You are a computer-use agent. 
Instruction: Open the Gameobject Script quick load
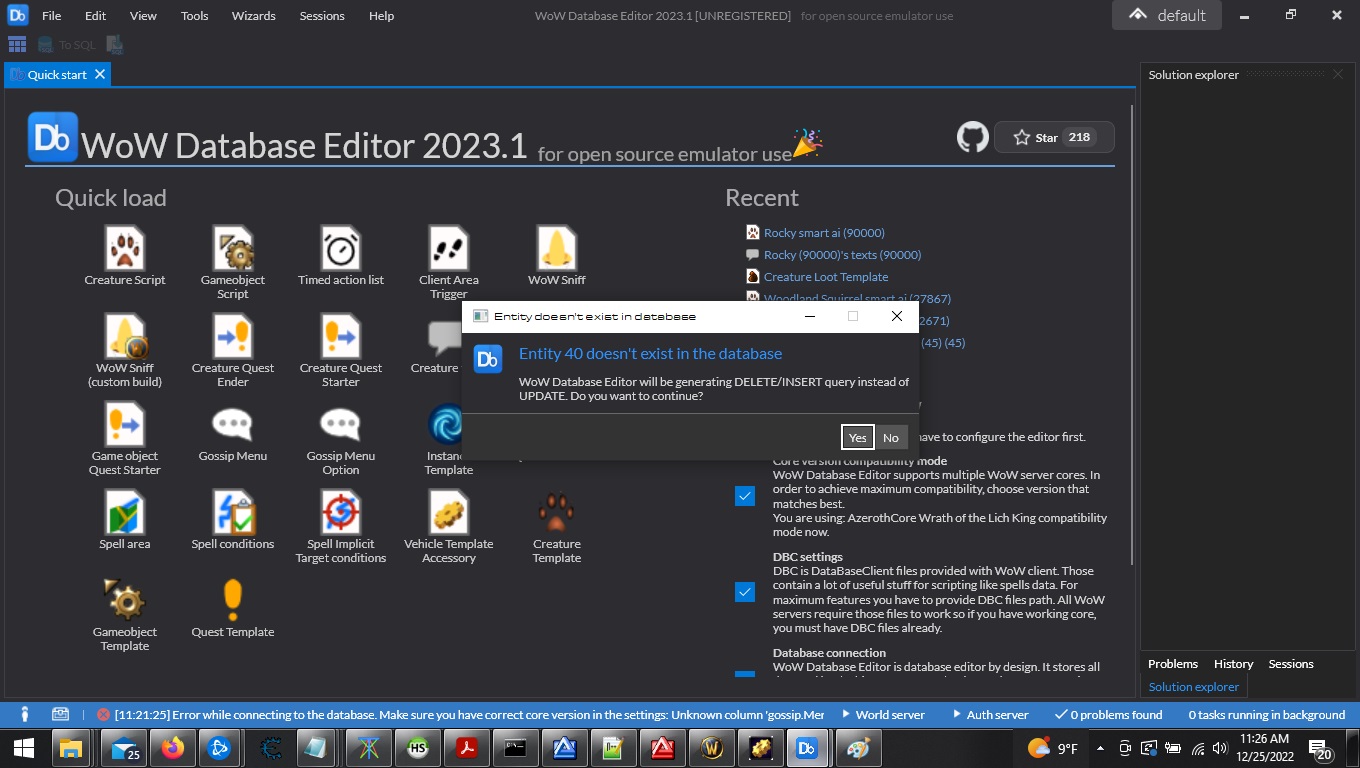pos(233,263)
